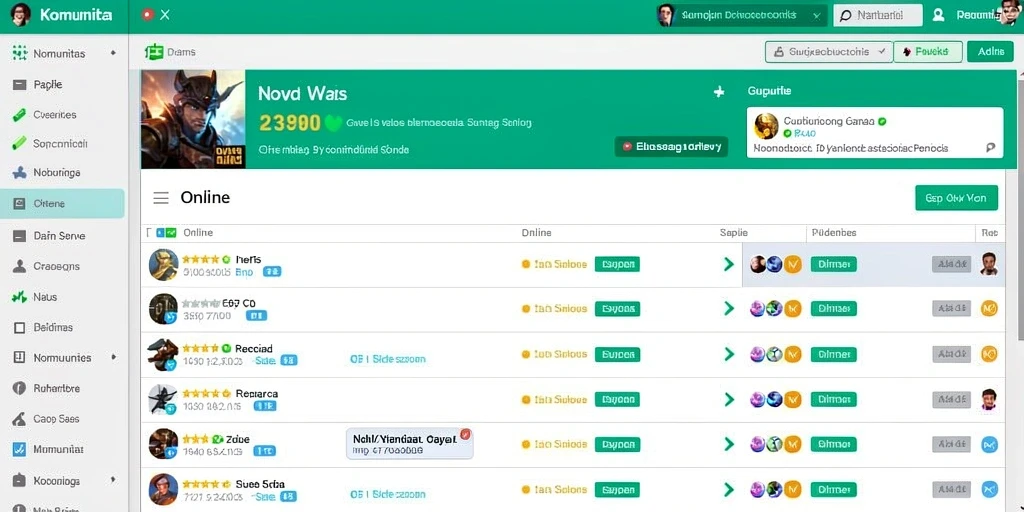Open the hamburger menu beside Online heading
This screenshot has width=1024, height=512.
point(161,198)
